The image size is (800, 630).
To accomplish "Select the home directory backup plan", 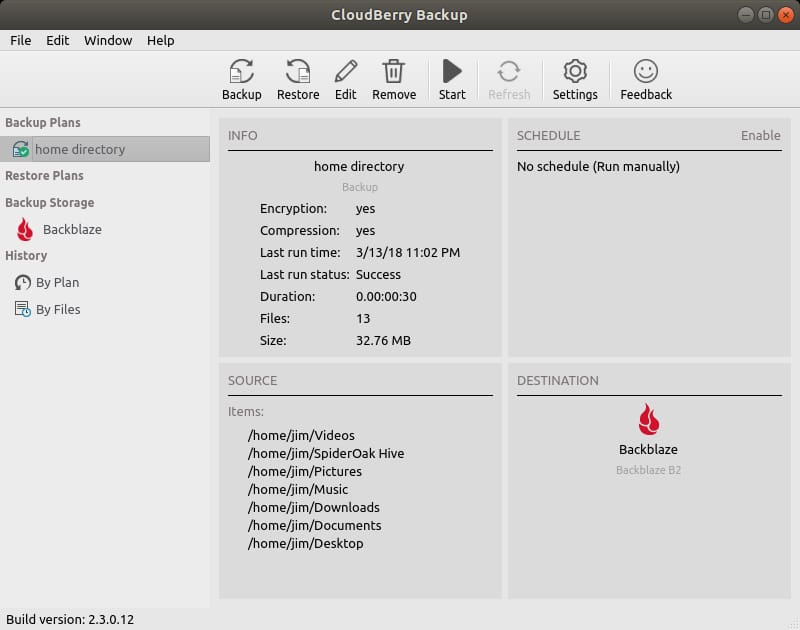I will [x=80, y=149].
